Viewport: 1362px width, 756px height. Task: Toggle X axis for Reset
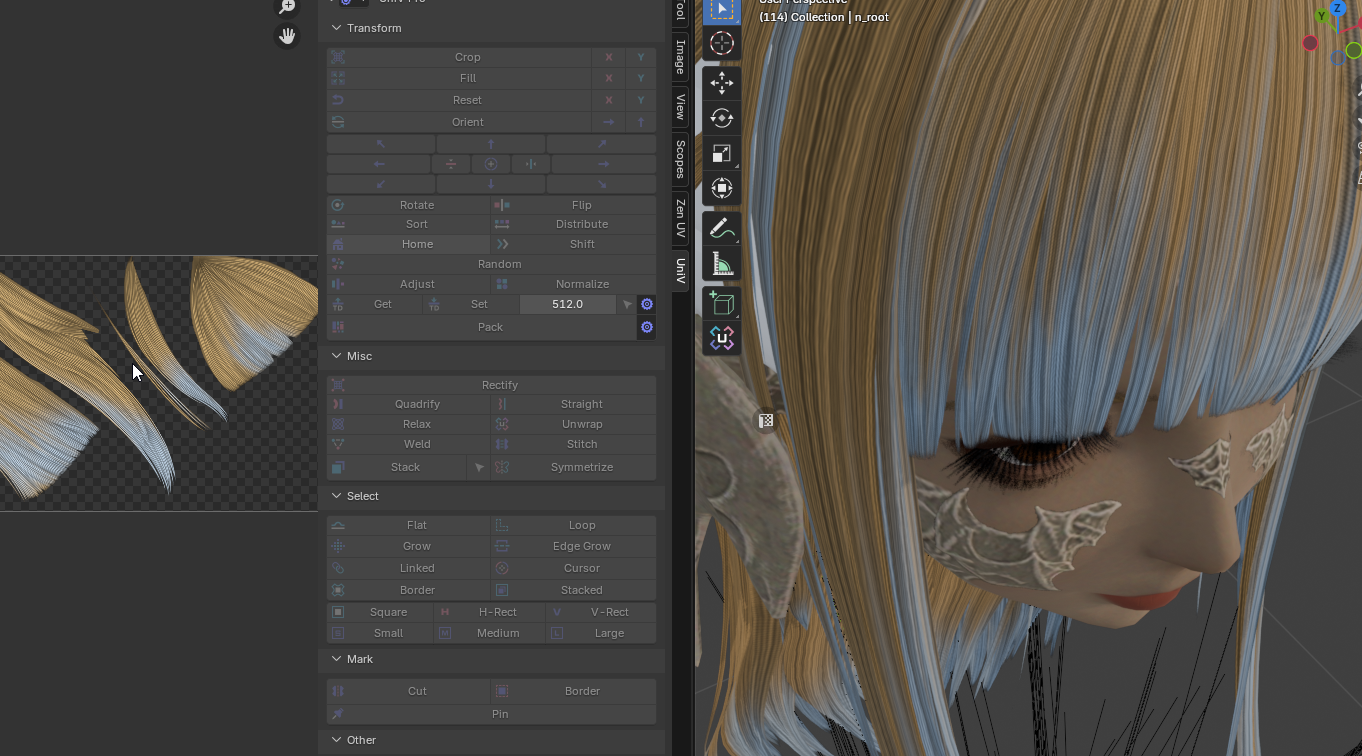[x=608, y=100]
